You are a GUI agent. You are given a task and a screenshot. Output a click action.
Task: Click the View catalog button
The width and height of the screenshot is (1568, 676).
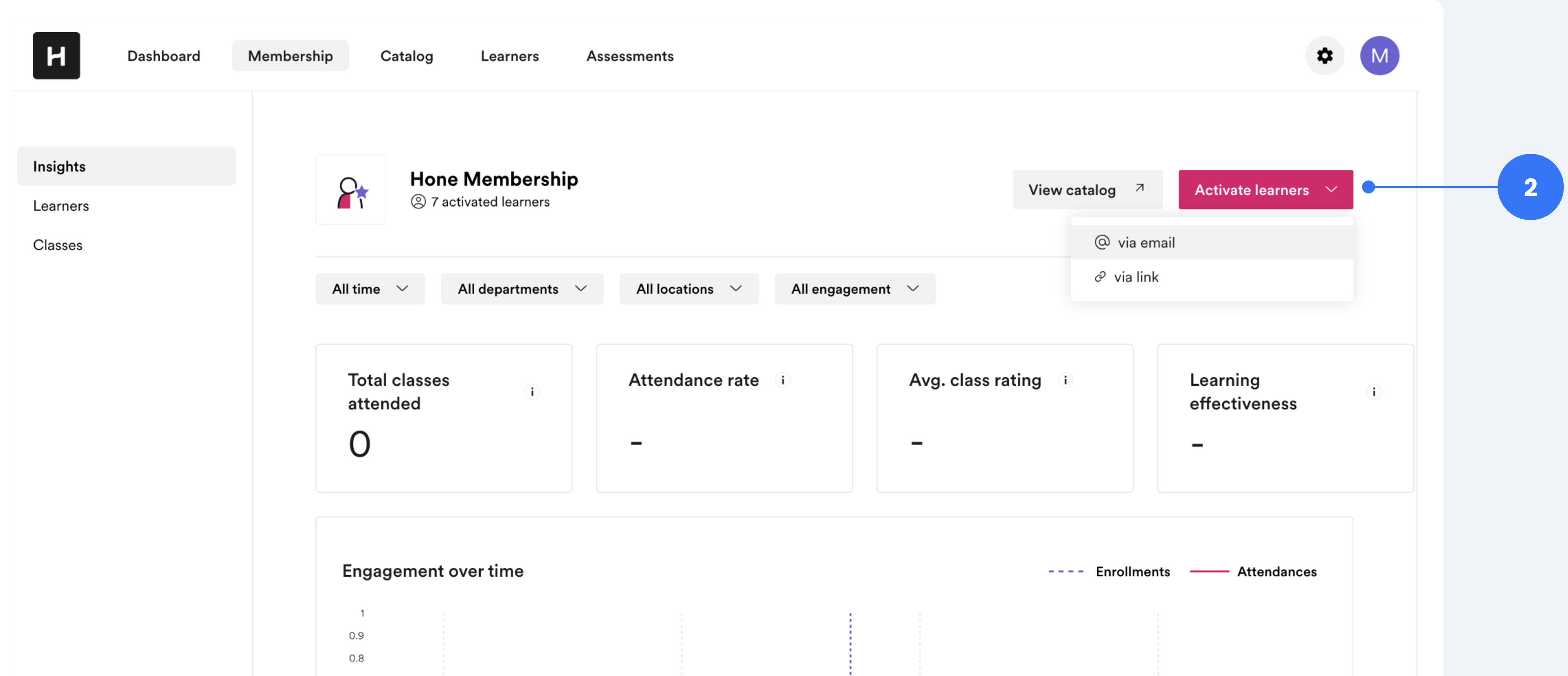[x=1087, y=190]
